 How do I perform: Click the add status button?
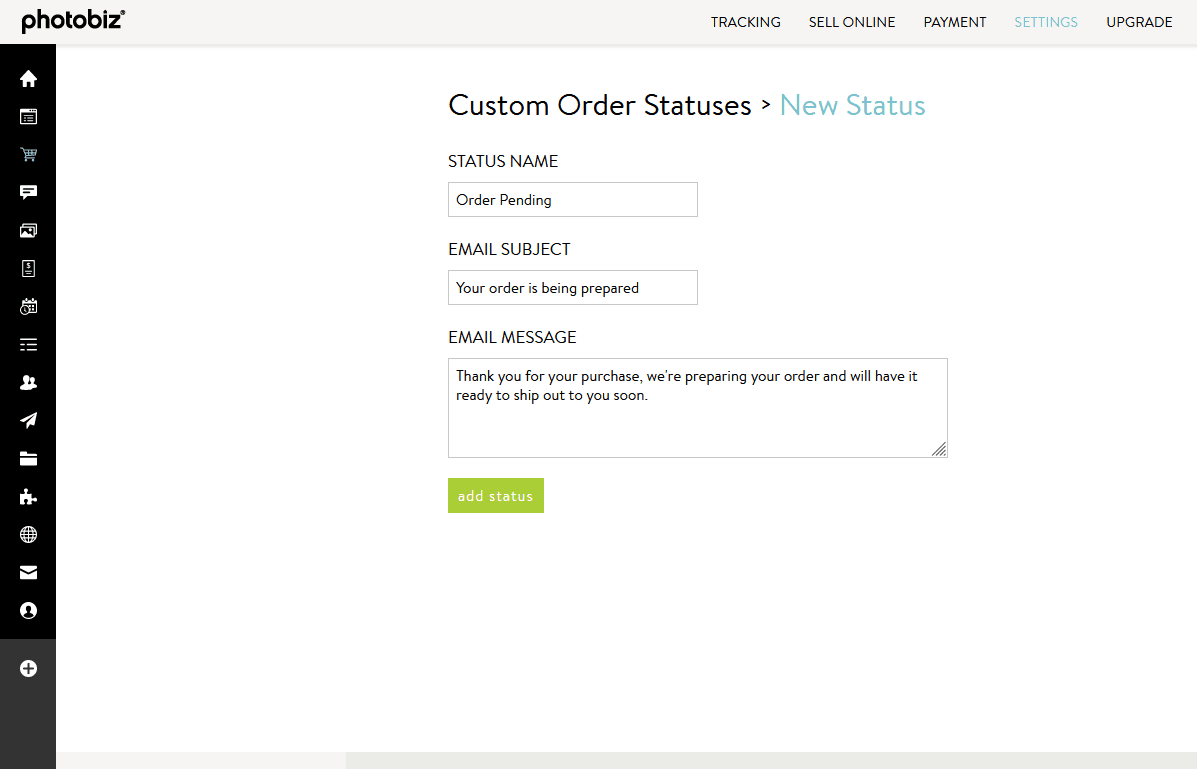496,496
